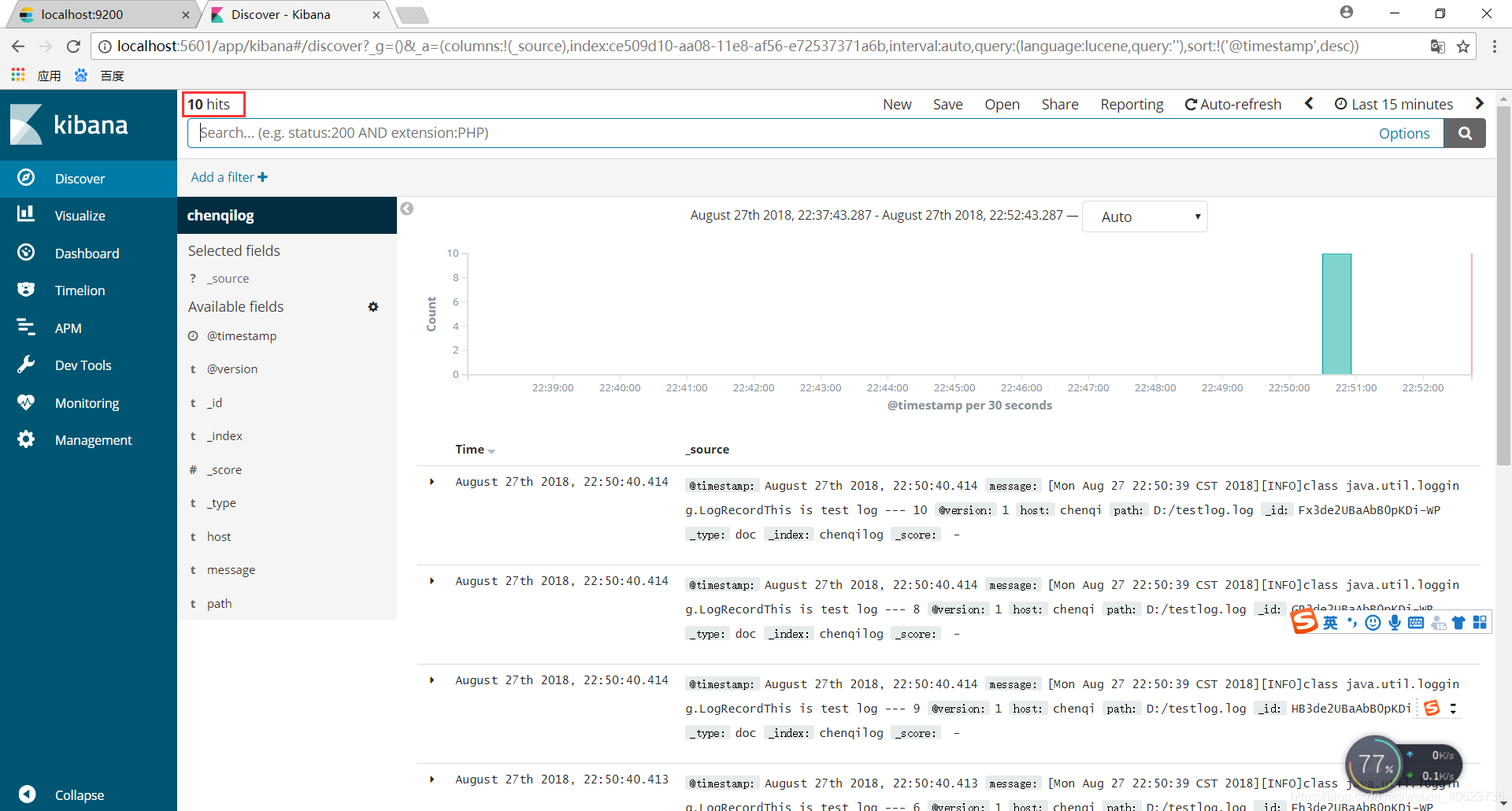Select the host field
The image size is (1512, 811).
[219, 536]
